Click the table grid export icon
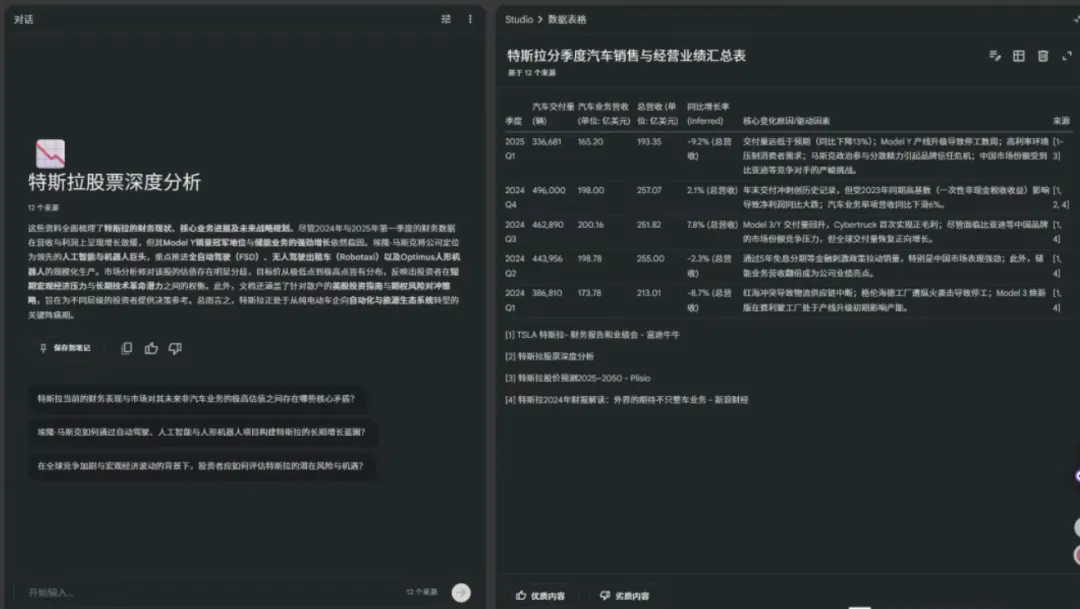The width and height of the screenshot is (1080, 609). tap(1019, 56)
